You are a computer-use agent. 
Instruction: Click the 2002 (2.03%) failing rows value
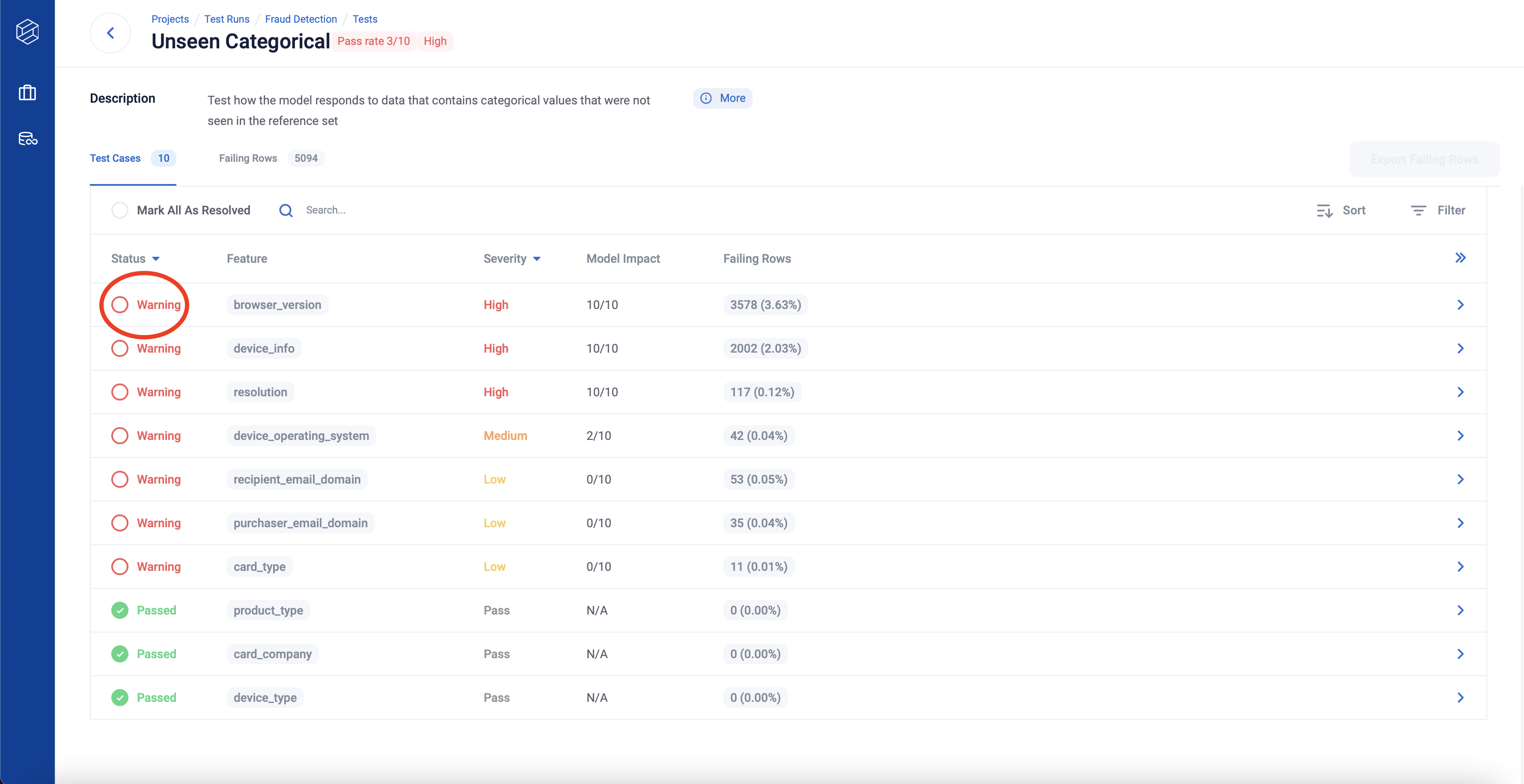point(765,348)
